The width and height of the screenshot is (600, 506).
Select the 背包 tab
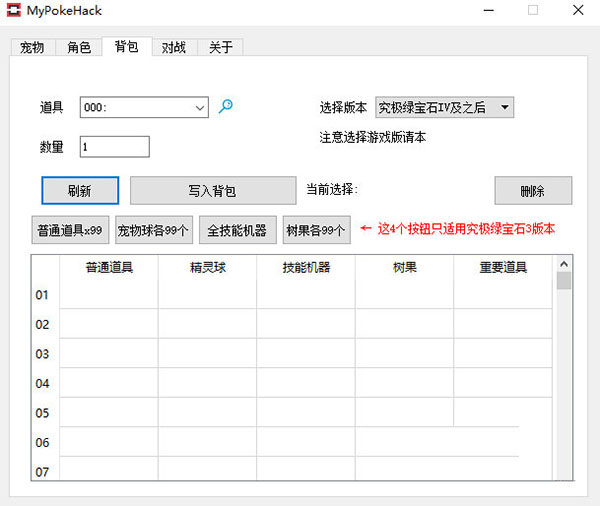(127, 46)
